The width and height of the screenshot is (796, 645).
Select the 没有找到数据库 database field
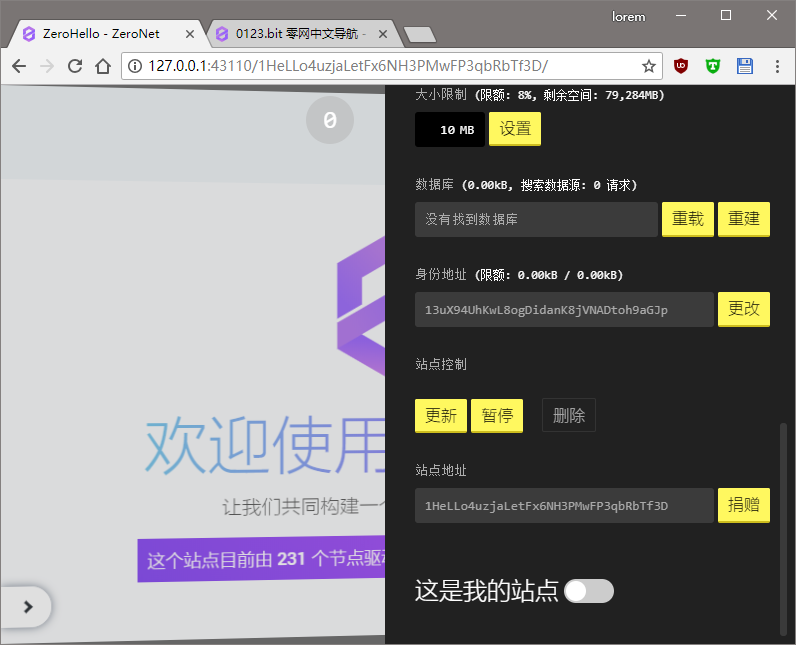pyautogui.click(x=536, y=219)
